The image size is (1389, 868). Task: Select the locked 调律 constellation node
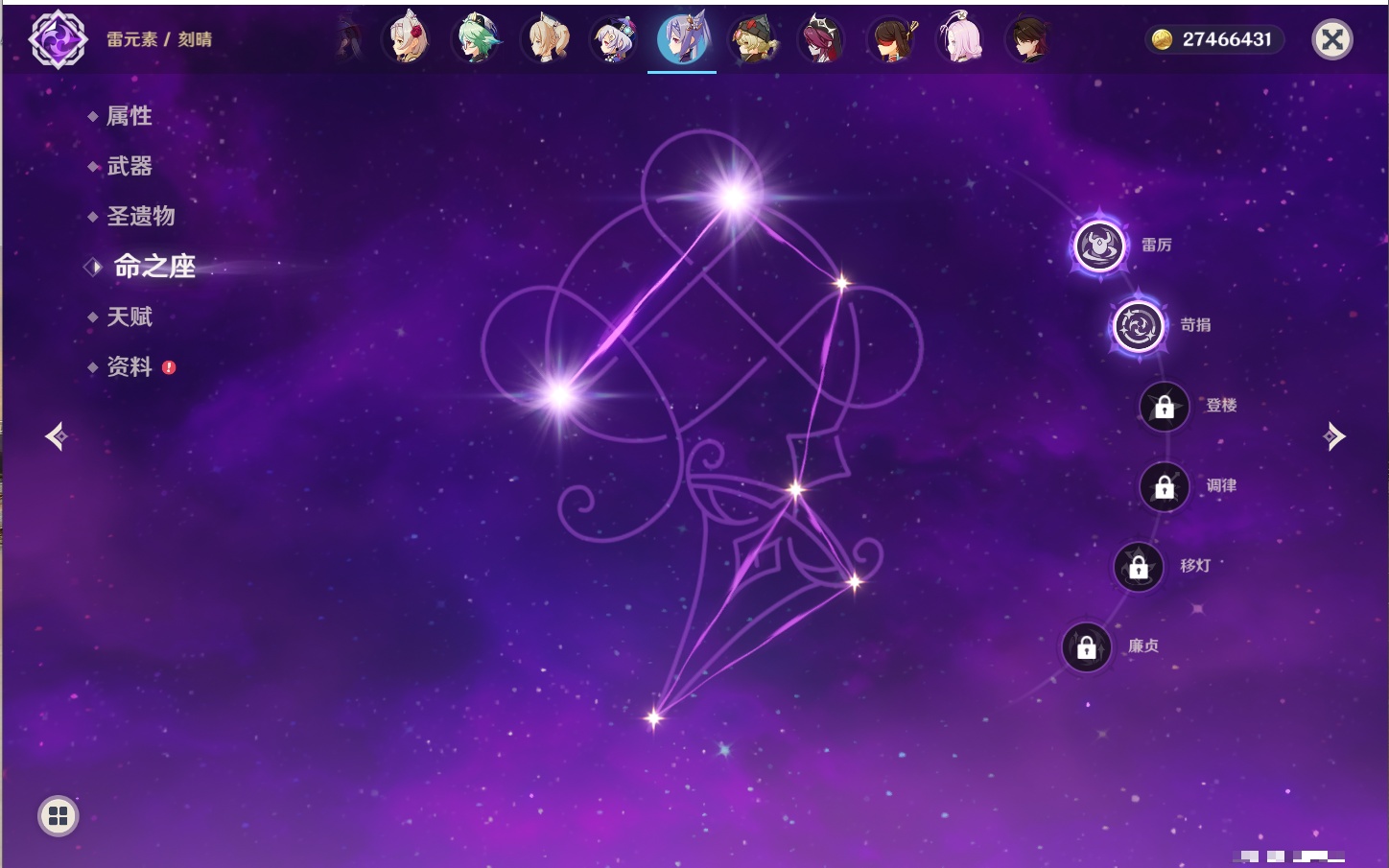(1165, 487)
